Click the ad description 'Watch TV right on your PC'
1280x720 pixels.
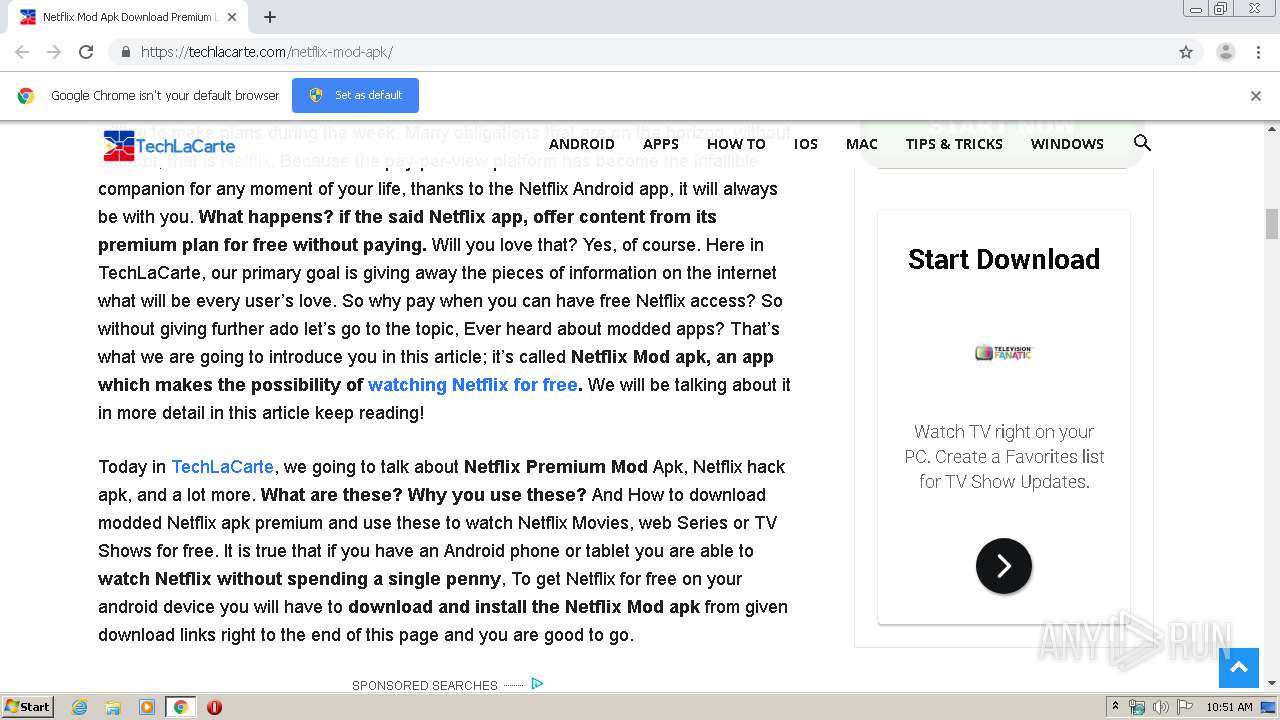pyautogui.click(x=1004, y=456)
